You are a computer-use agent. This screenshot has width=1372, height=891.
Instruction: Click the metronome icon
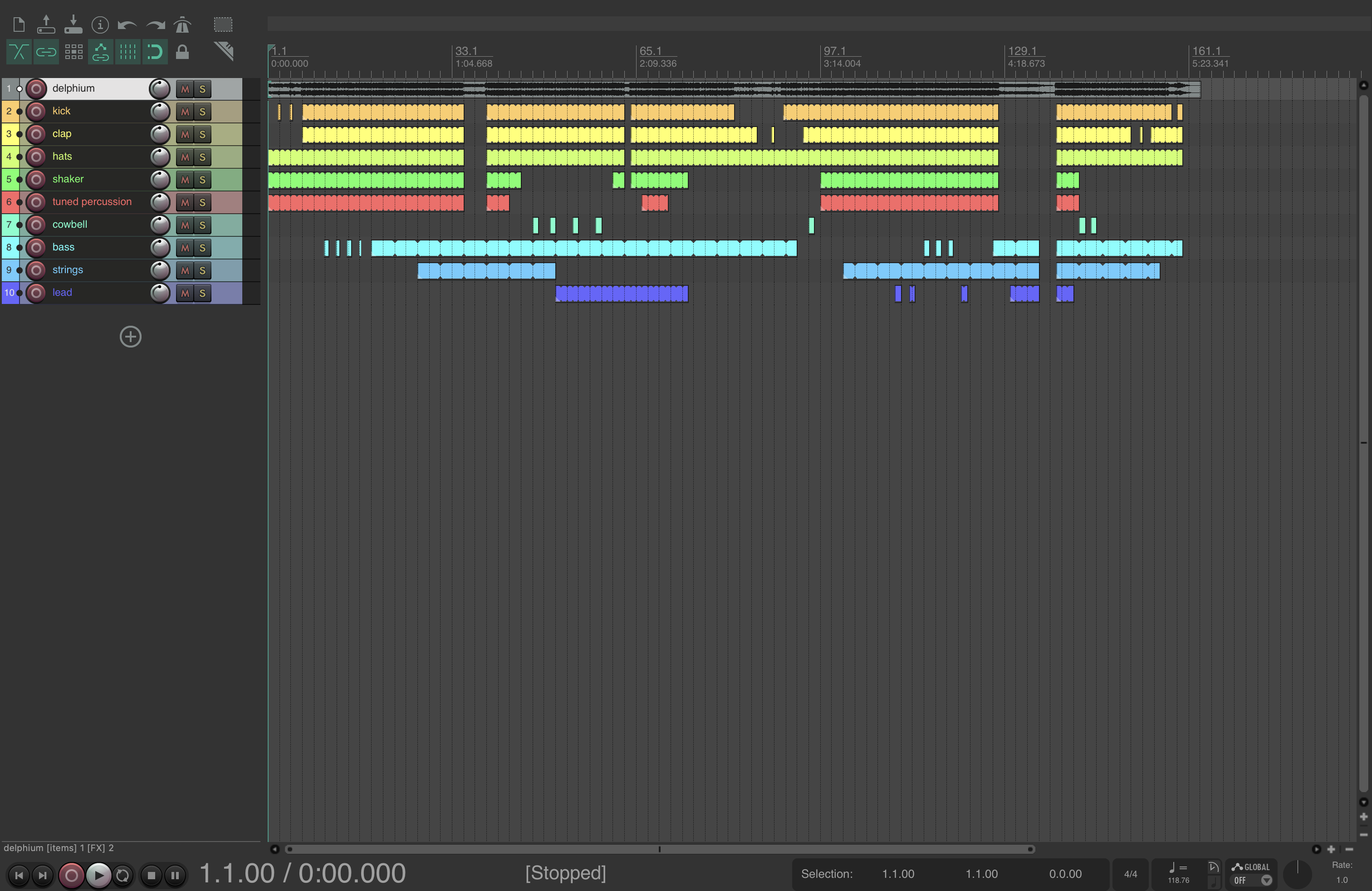click(182, 25)
